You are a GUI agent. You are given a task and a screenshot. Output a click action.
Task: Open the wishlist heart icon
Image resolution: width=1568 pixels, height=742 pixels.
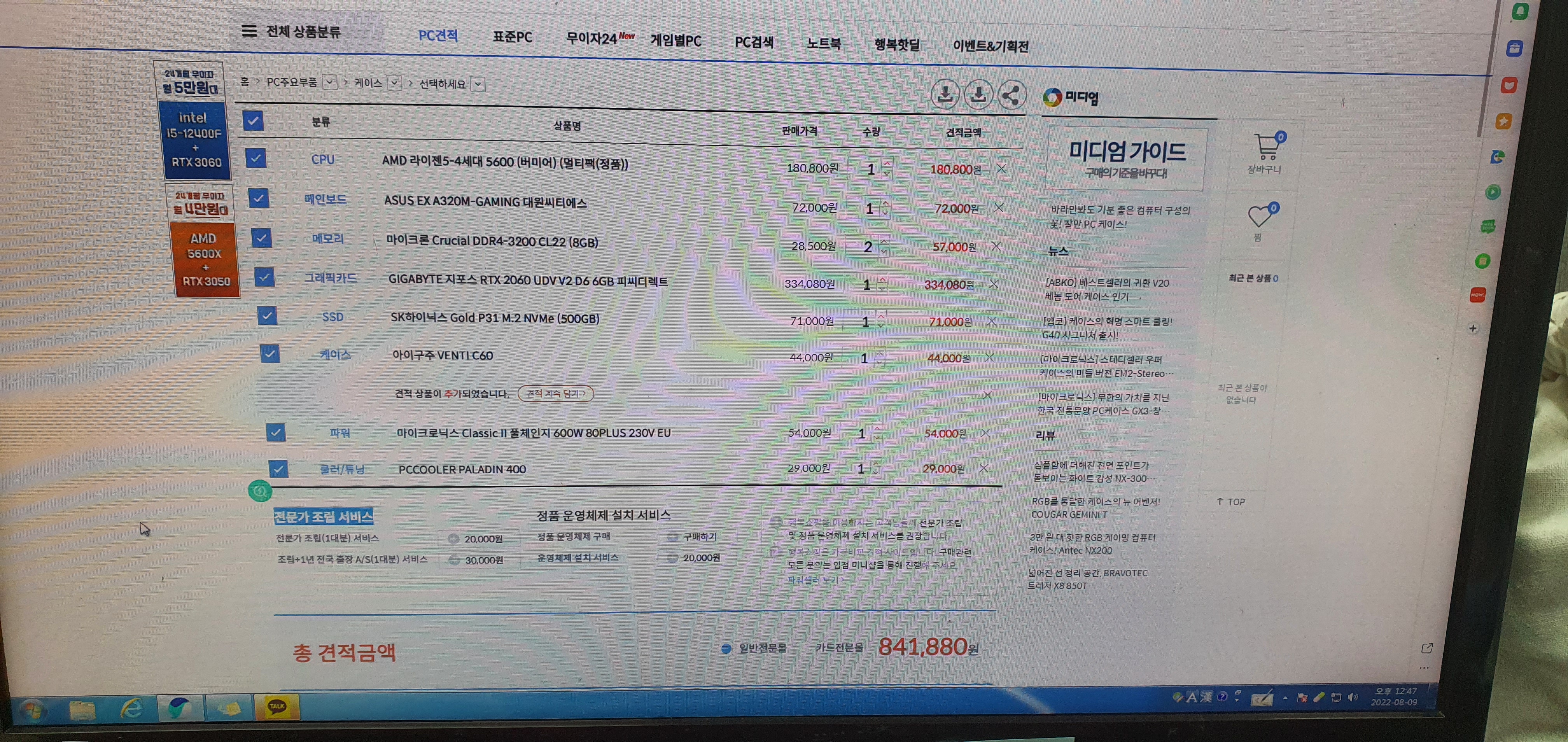point(1262,215)
